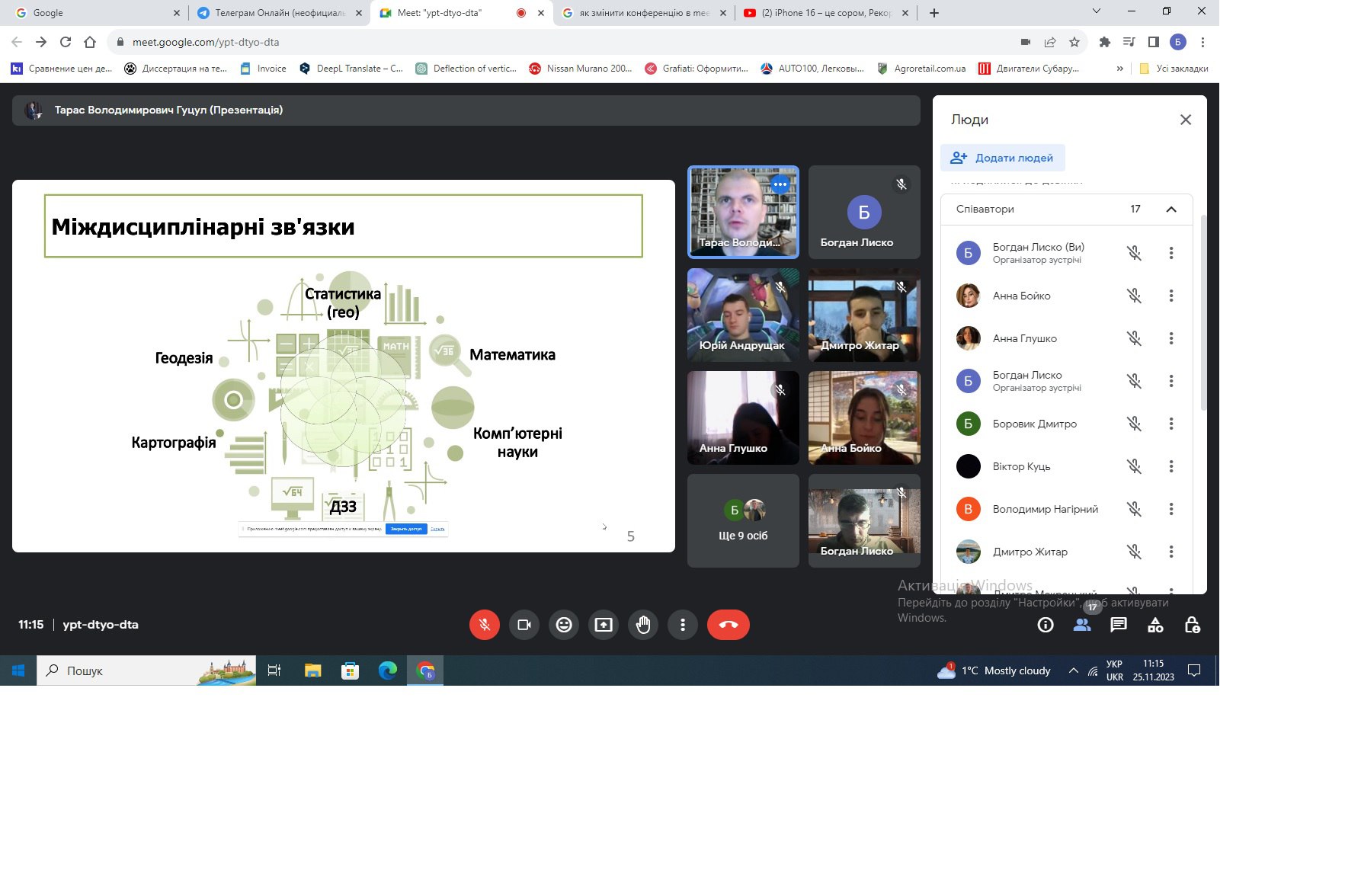Raise hand using the hand icon
The height and width of the screenshot is (896, 1361).
tap(643, 625)
